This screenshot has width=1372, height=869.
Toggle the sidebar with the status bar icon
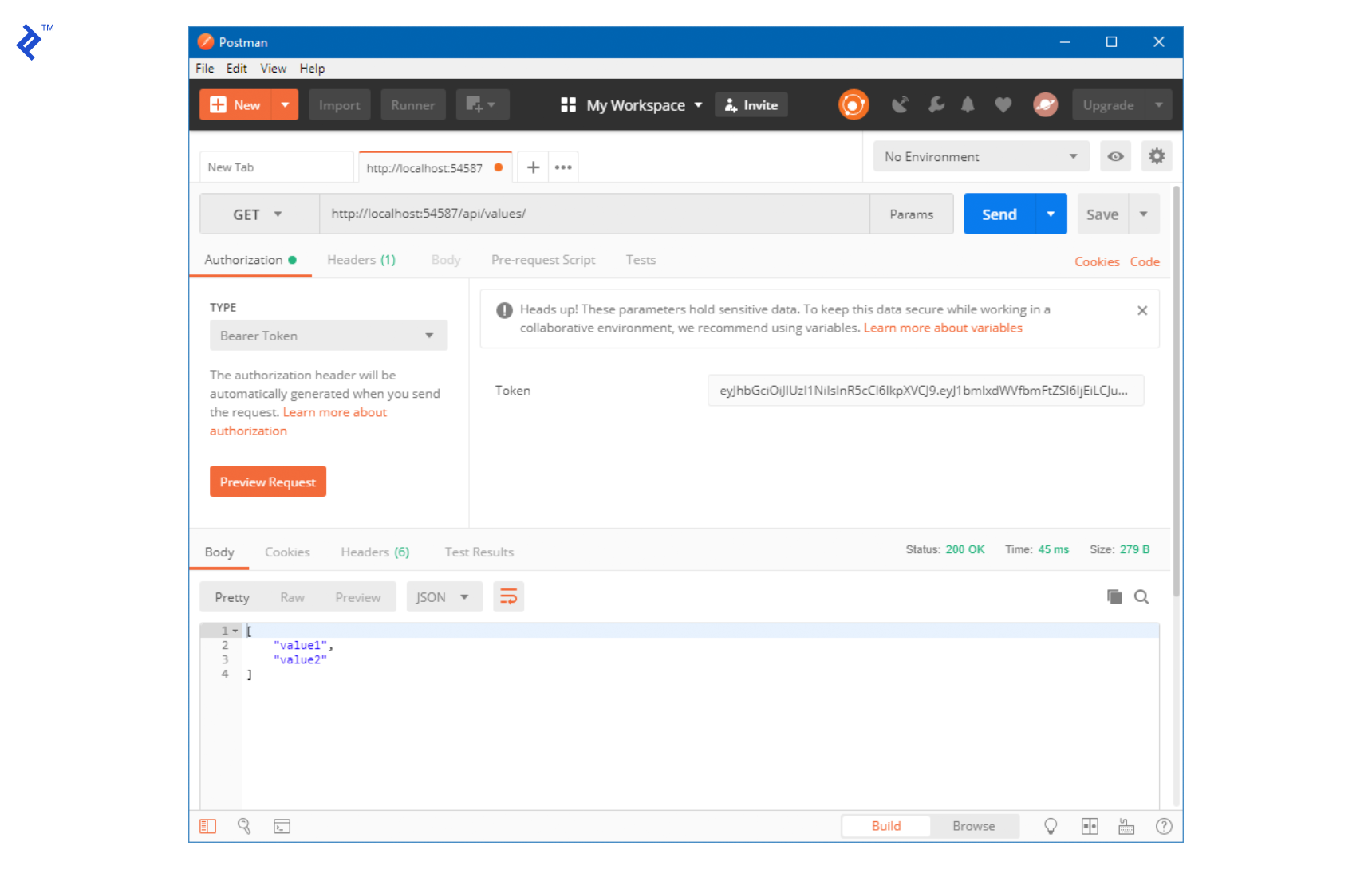207,826
